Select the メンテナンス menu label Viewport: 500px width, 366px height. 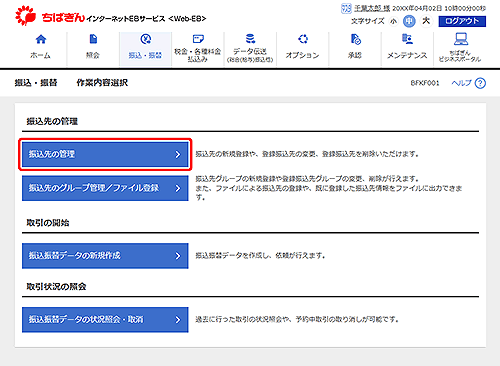point(407,55)
